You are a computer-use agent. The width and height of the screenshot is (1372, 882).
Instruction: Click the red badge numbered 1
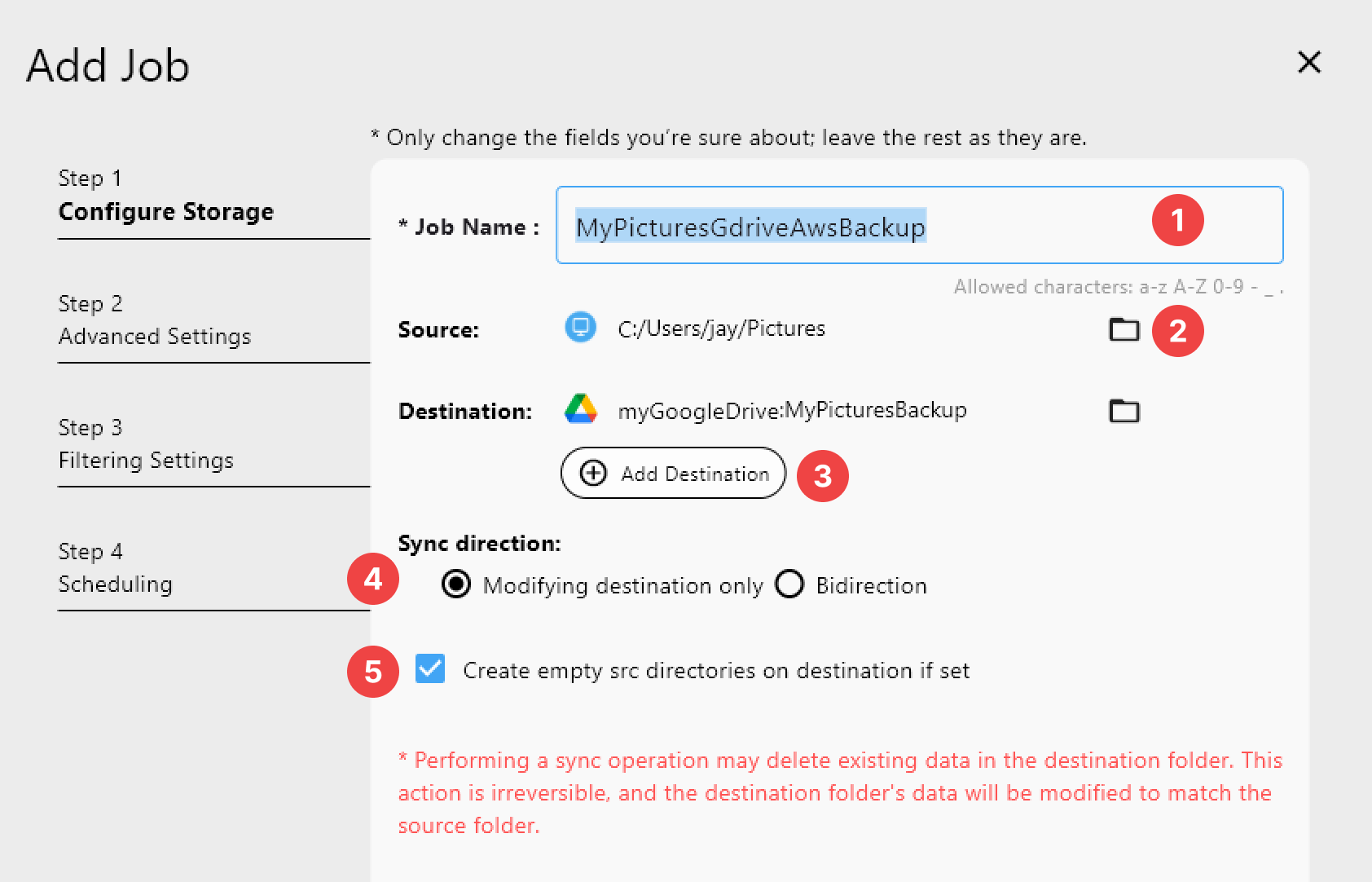tap(1176, 220)
